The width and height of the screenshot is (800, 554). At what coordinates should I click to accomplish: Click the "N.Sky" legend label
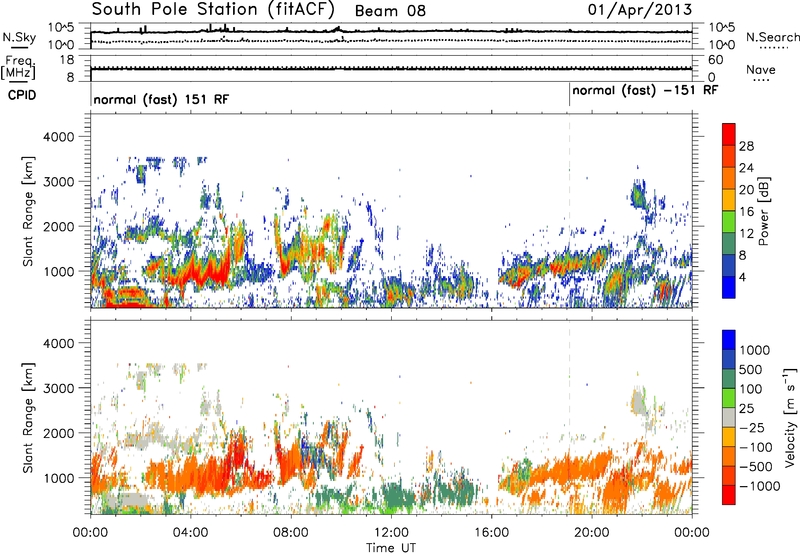click(19, 37)
